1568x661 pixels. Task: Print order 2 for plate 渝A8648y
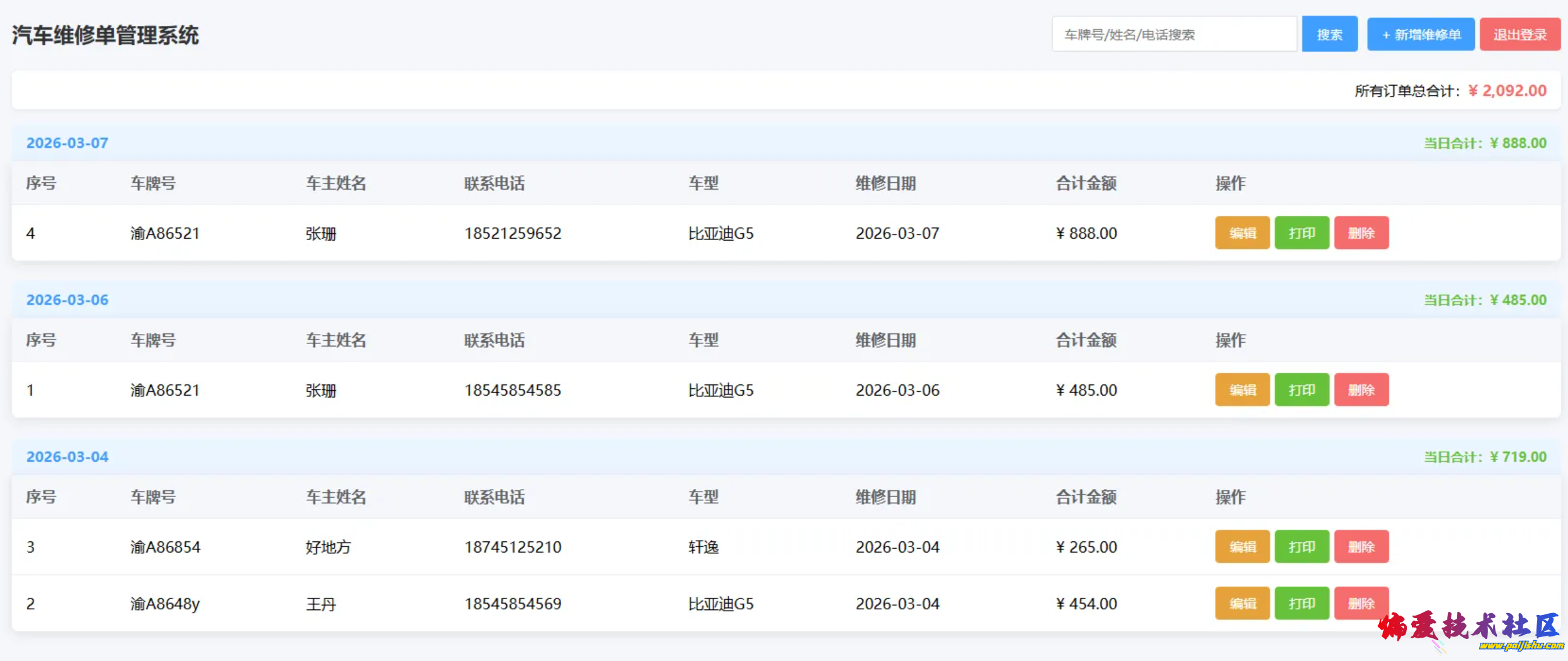pos(1302,604)
